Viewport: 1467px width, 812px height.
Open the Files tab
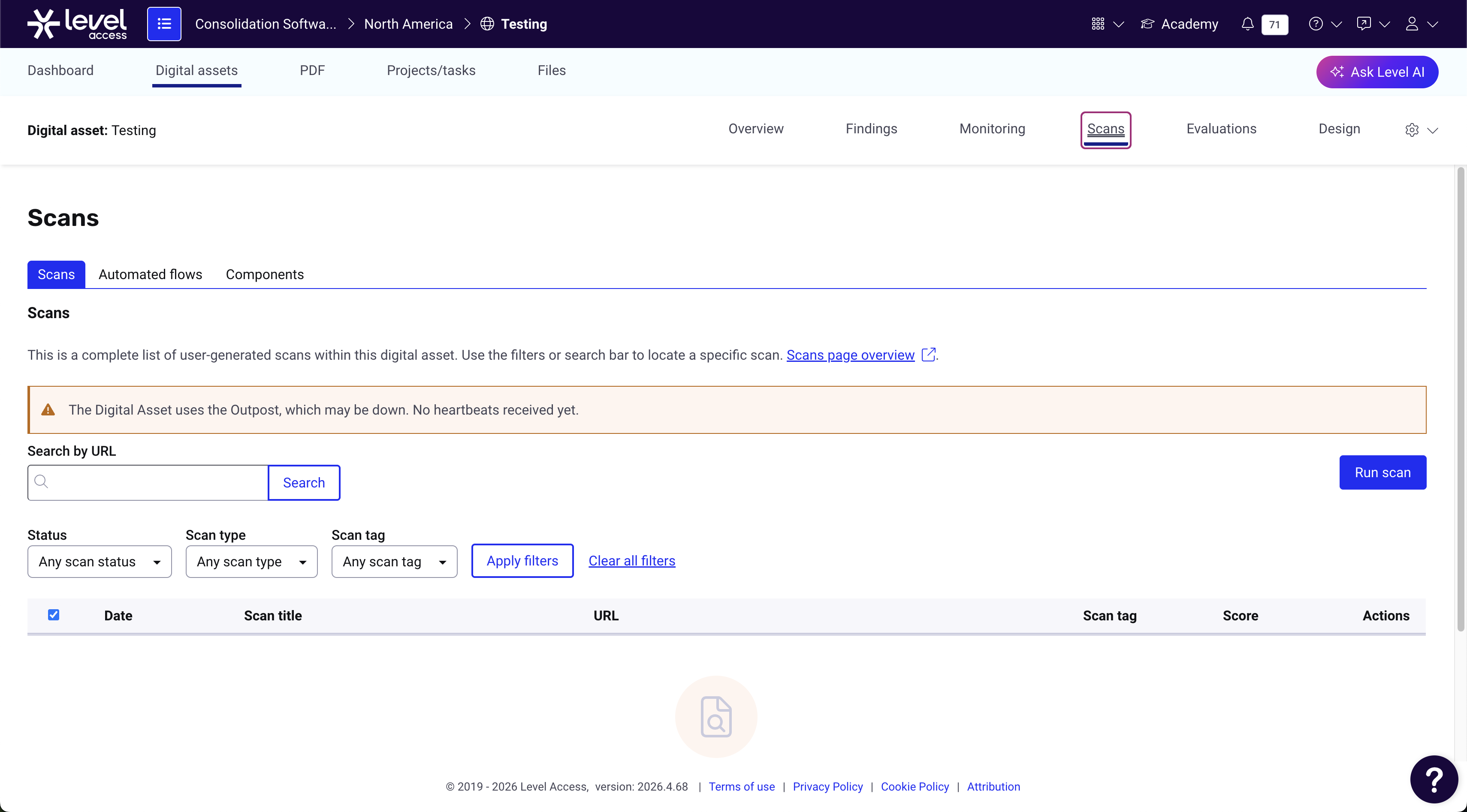551,71
